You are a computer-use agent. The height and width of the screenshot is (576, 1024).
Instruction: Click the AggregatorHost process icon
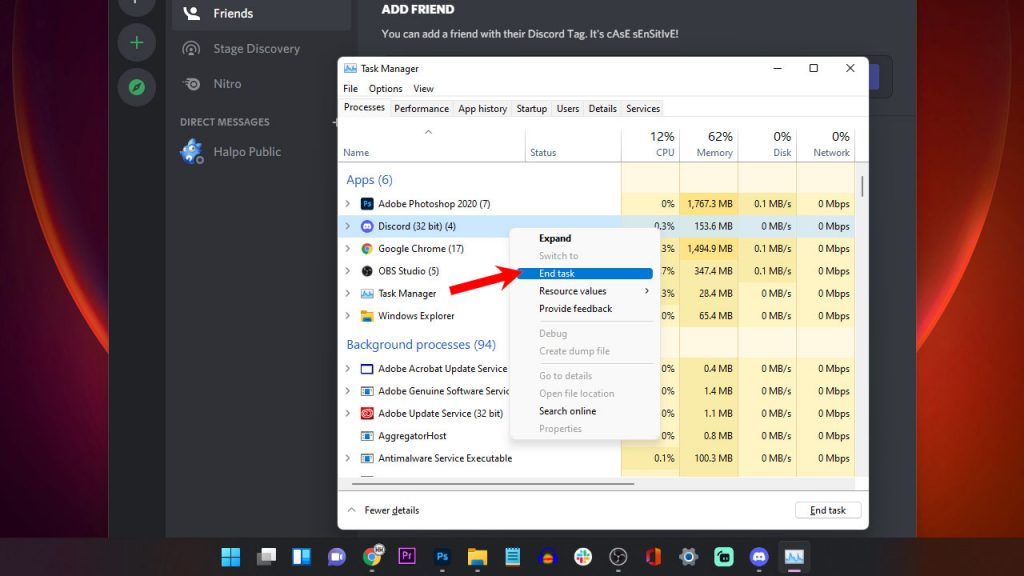[367, 436]
